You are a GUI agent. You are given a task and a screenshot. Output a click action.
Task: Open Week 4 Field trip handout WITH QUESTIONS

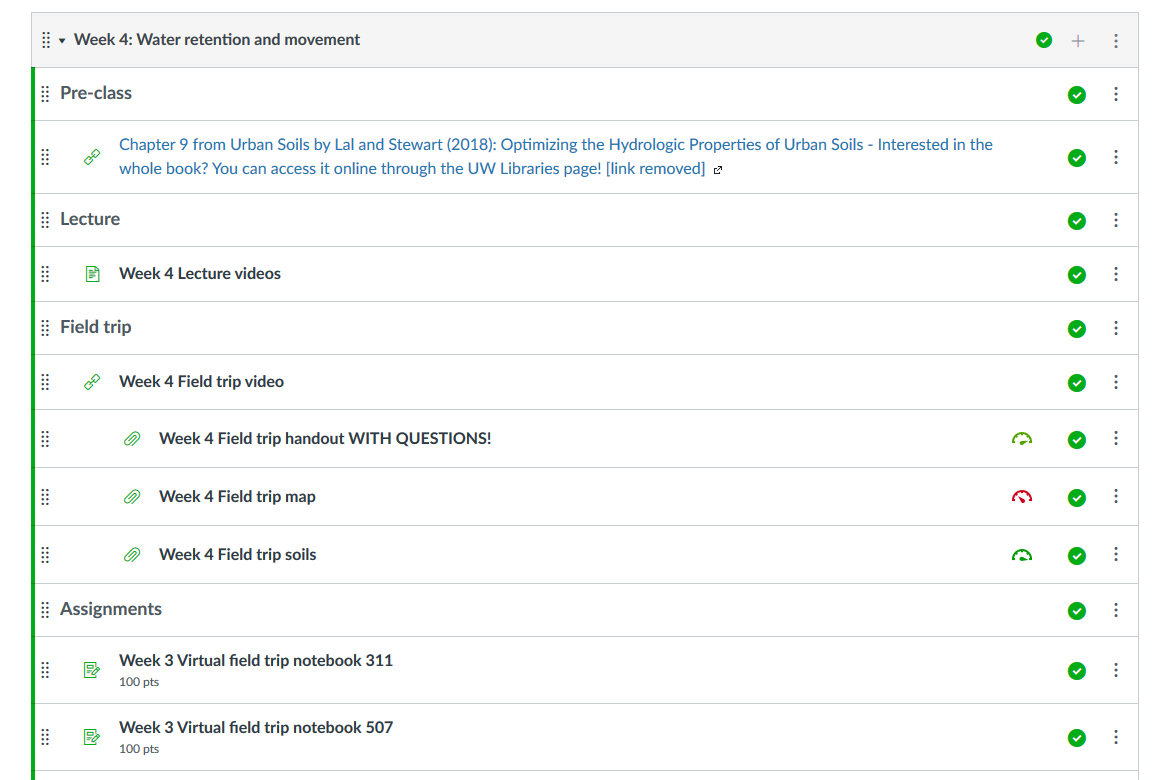click(x=325, y=438)
